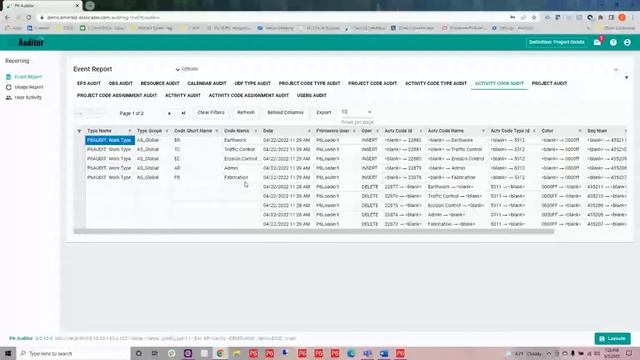Screen dimensions: 640x360
Task: Go to the next page arrow
Action: click(x=169, y=113)
